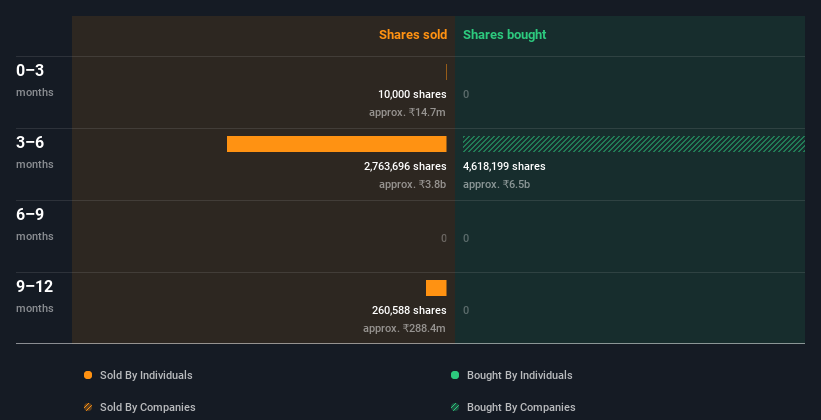
Task: Click the 0–3 months row label
Action: 35,81
